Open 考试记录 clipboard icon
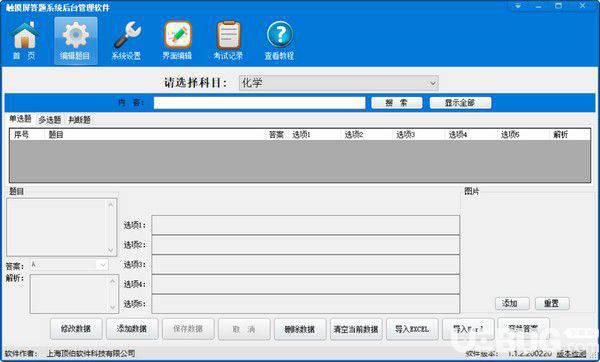 point(228,41)
